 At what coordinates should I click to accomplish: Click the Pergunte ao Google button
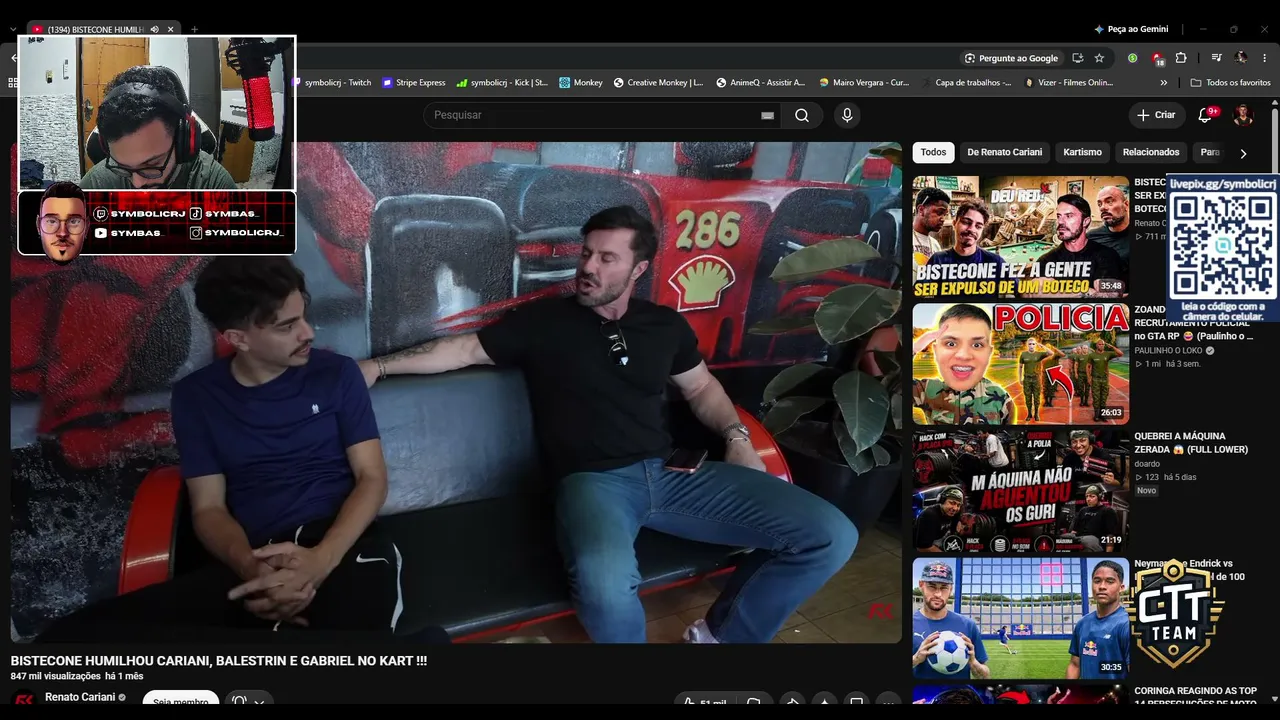[1010, 58]
